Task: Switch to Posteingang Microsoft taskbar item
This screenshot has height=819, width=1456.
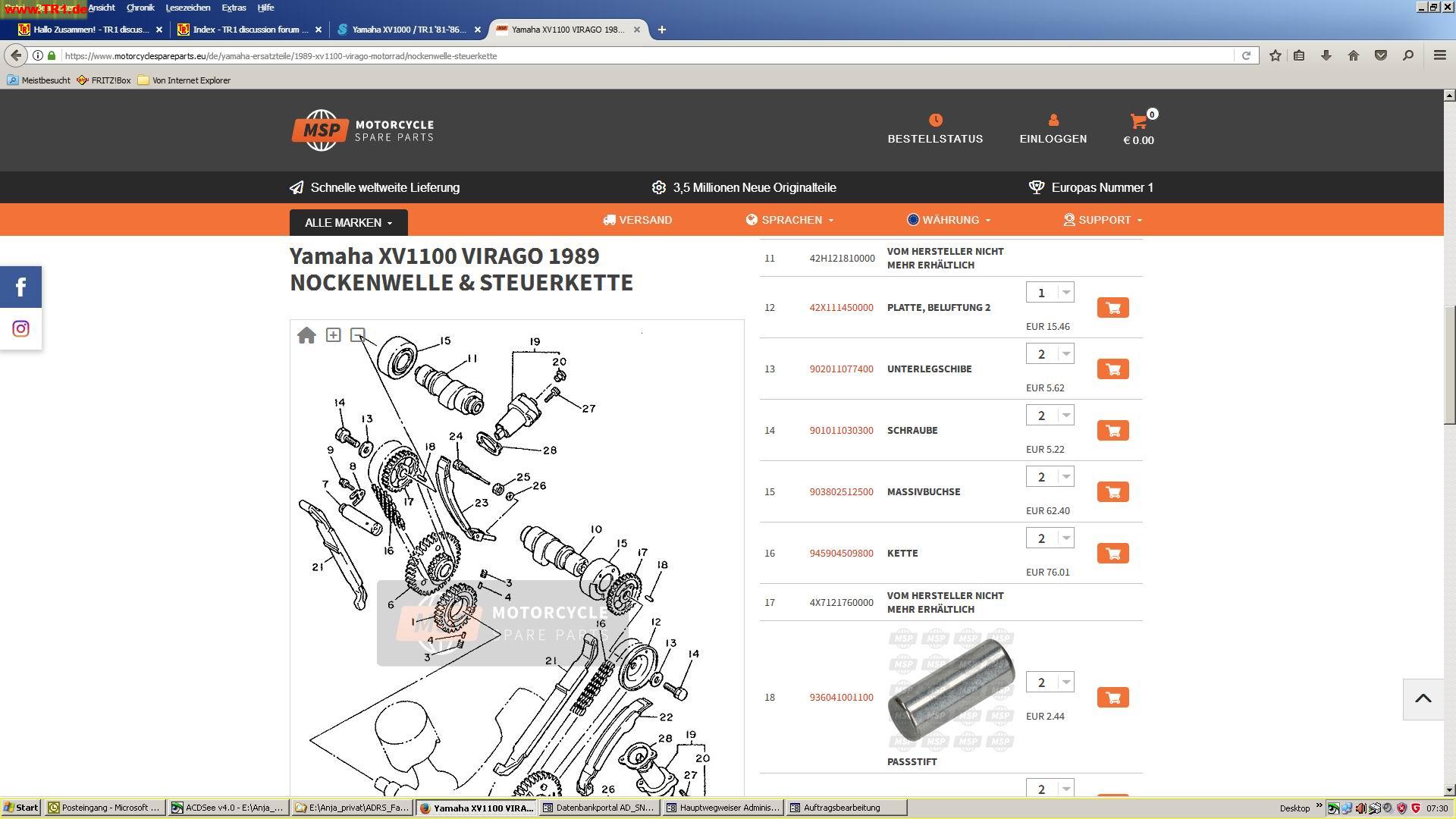Action: tap(105, 808)
